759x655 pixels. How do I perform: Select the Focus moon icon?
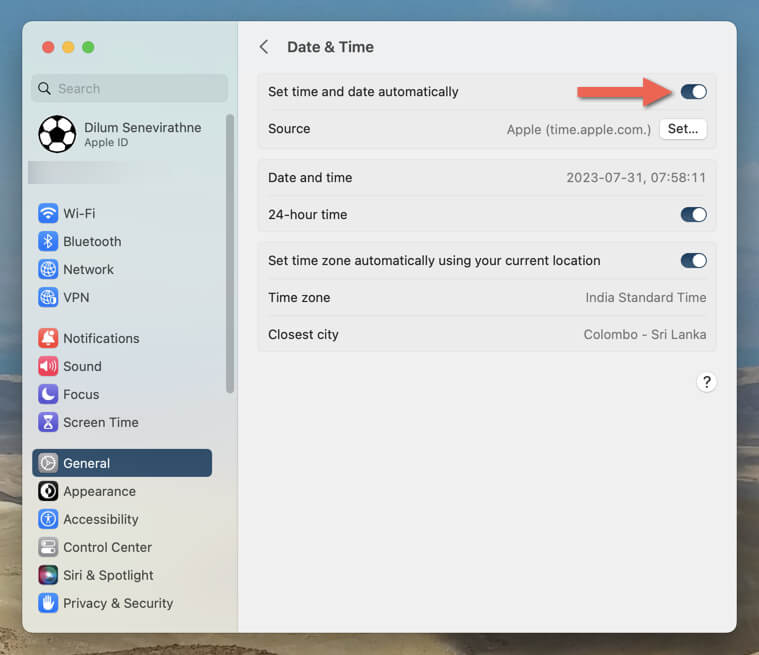click(48, 394)
